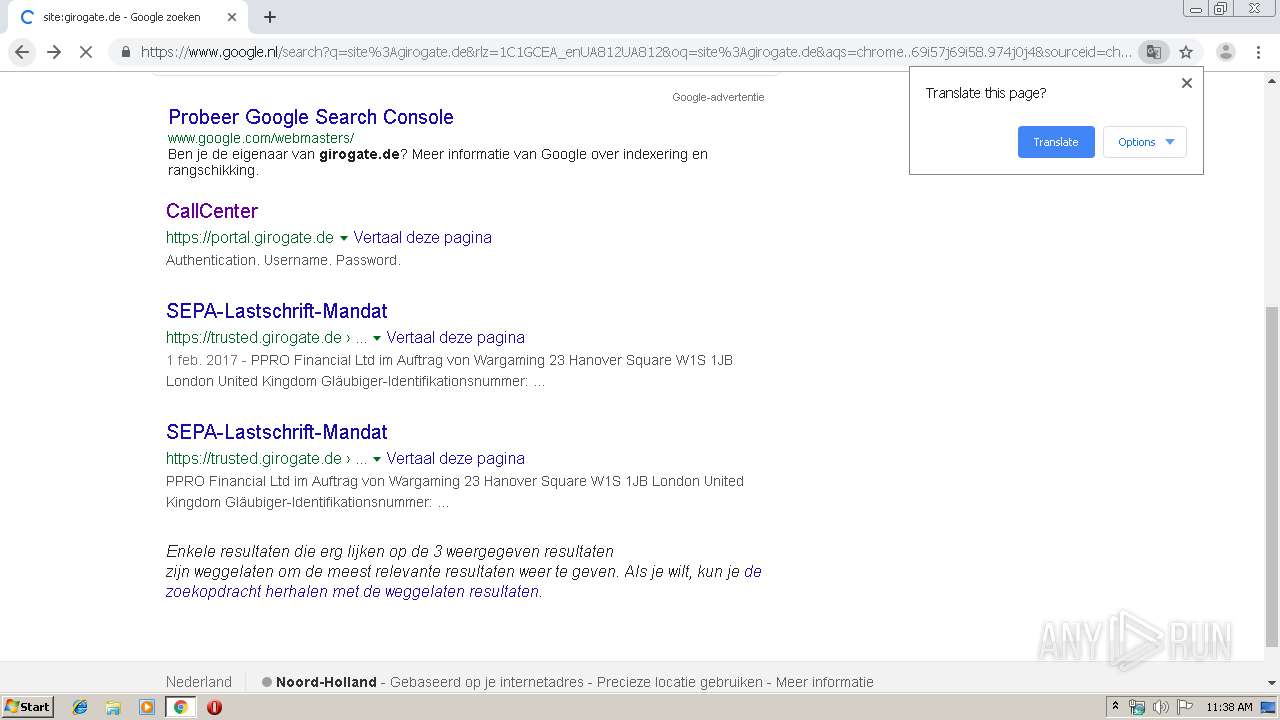Launch Internet Explorer from taskbar

pos(80,707)
